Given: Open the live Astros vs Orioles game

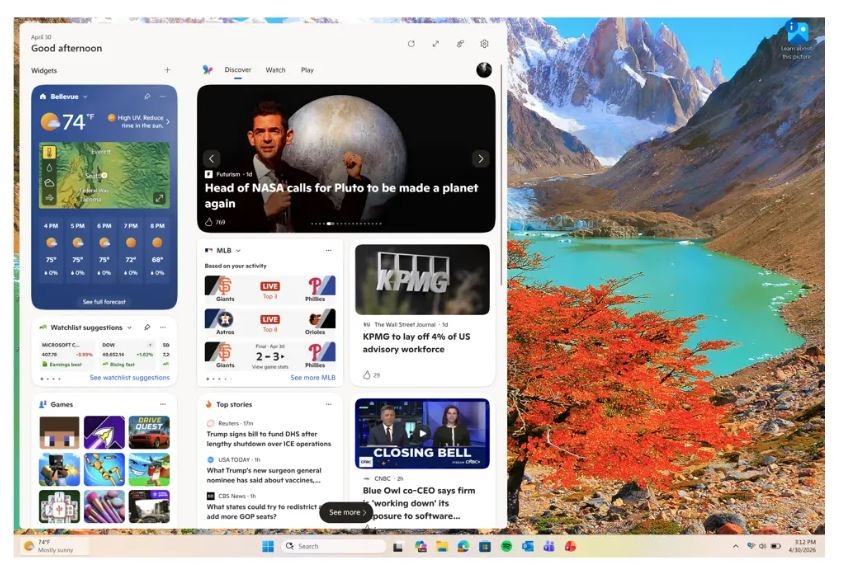Looking at the screenshot, I should 270,322.
